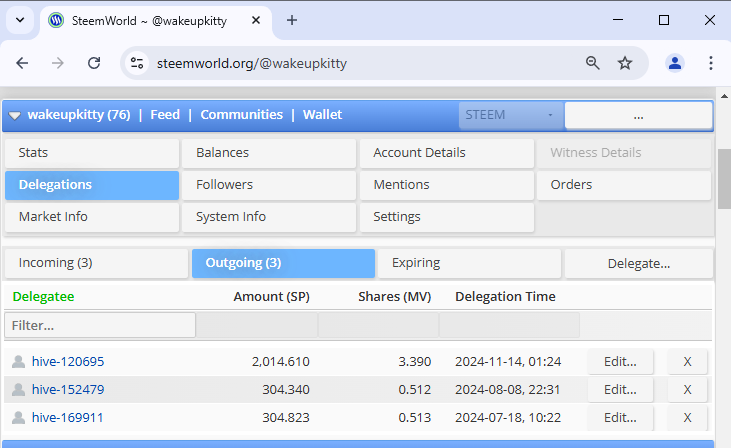This screenshot has height=448, width=731.
Task: Open the new tab plus button
Action: click(292, 21)
